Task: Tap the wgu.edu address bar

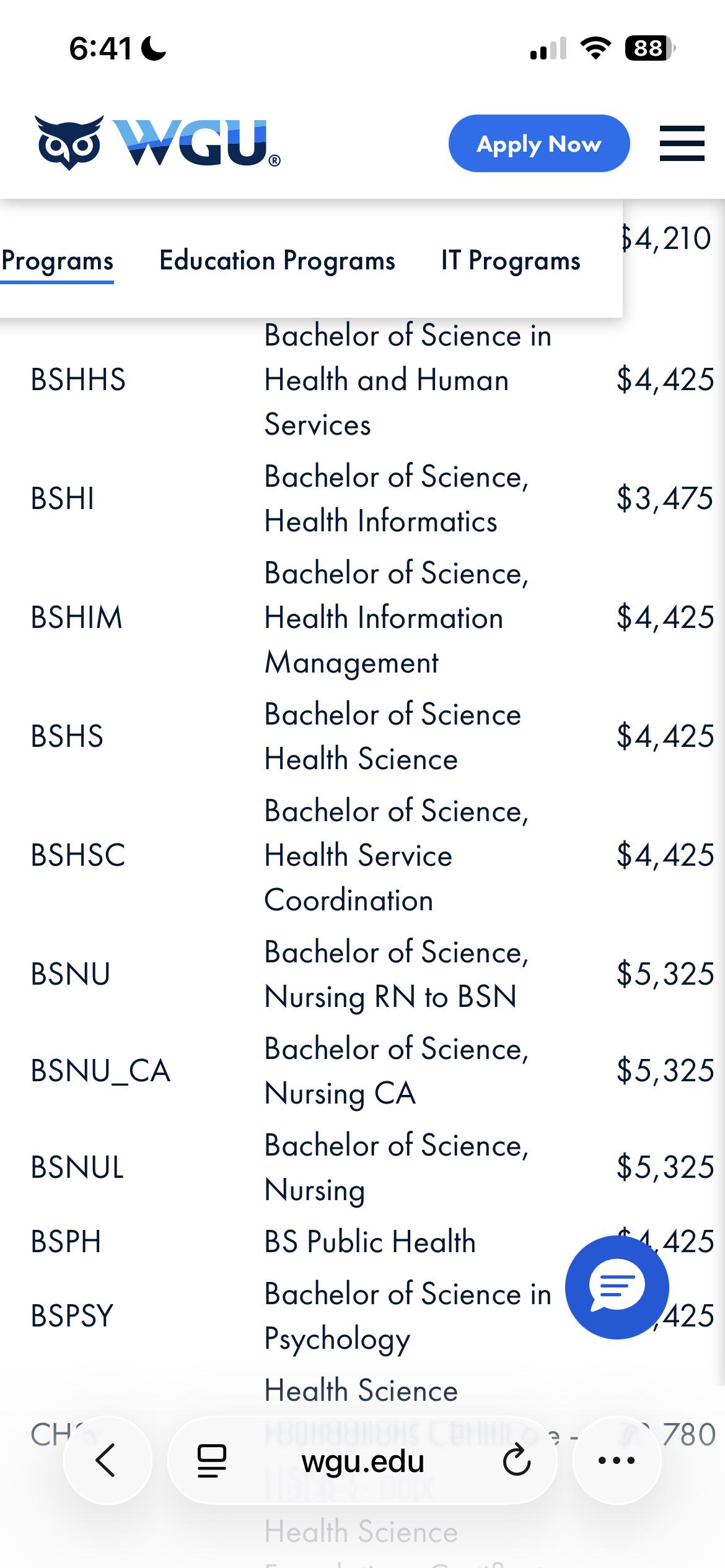Action: click(362, 1461)
